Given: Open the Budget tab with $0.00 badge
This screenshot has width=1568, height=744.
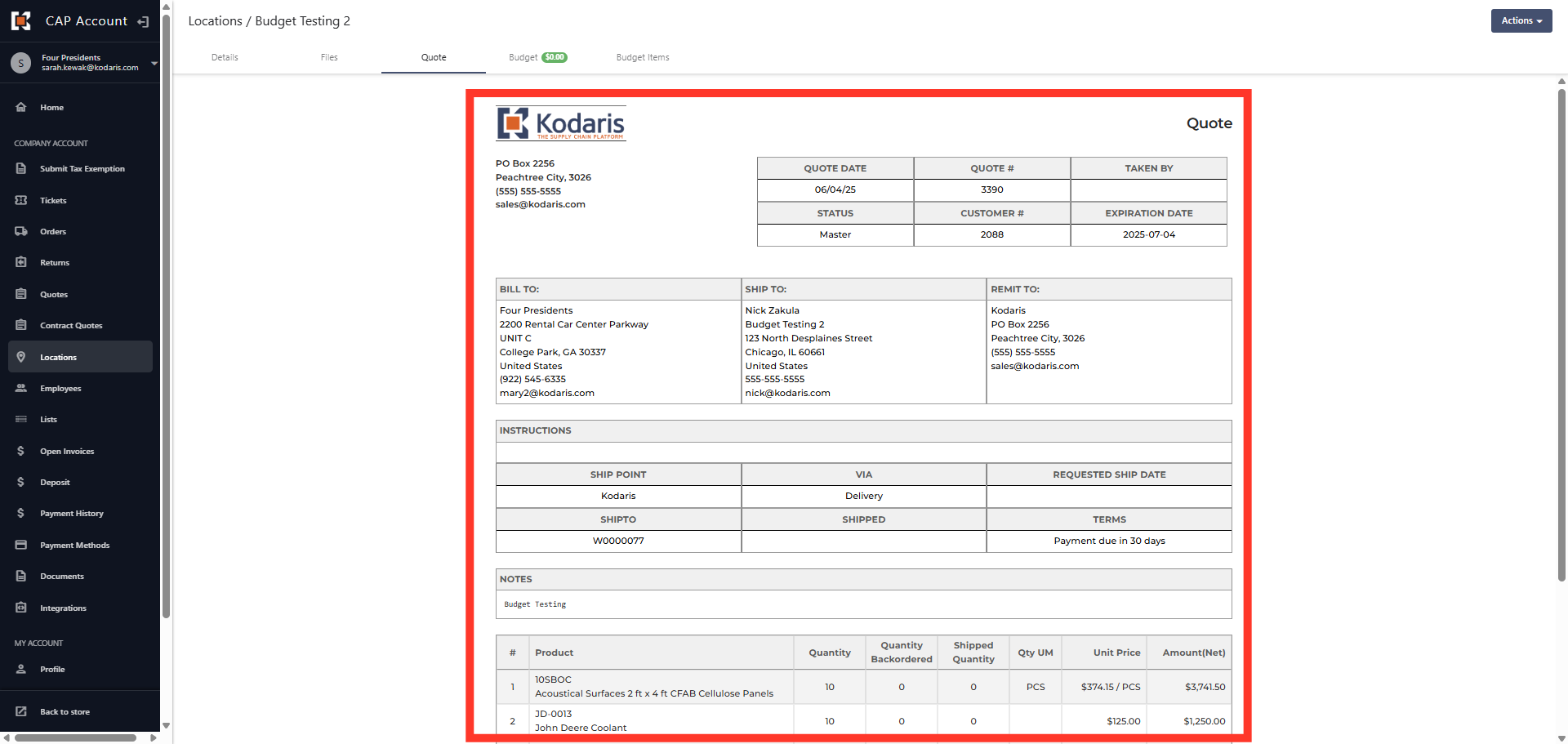Looking at the screenshot, I should pos(538,57).
